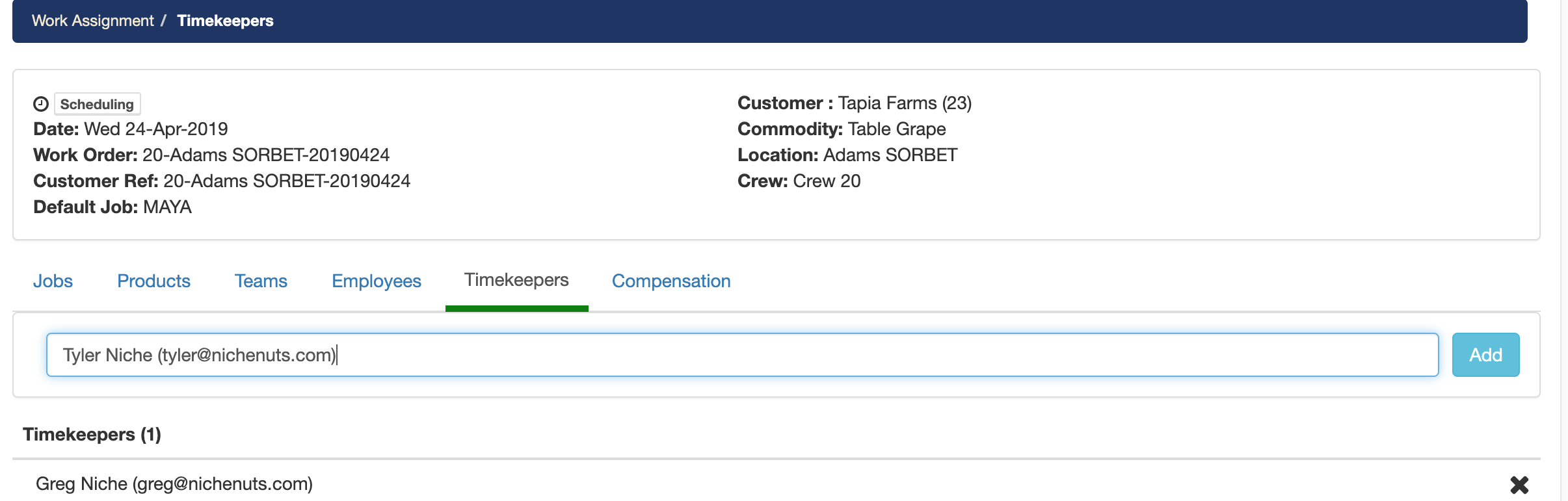Open the Compensation tab
This screenshot has height=501, width=1568.
671,281
